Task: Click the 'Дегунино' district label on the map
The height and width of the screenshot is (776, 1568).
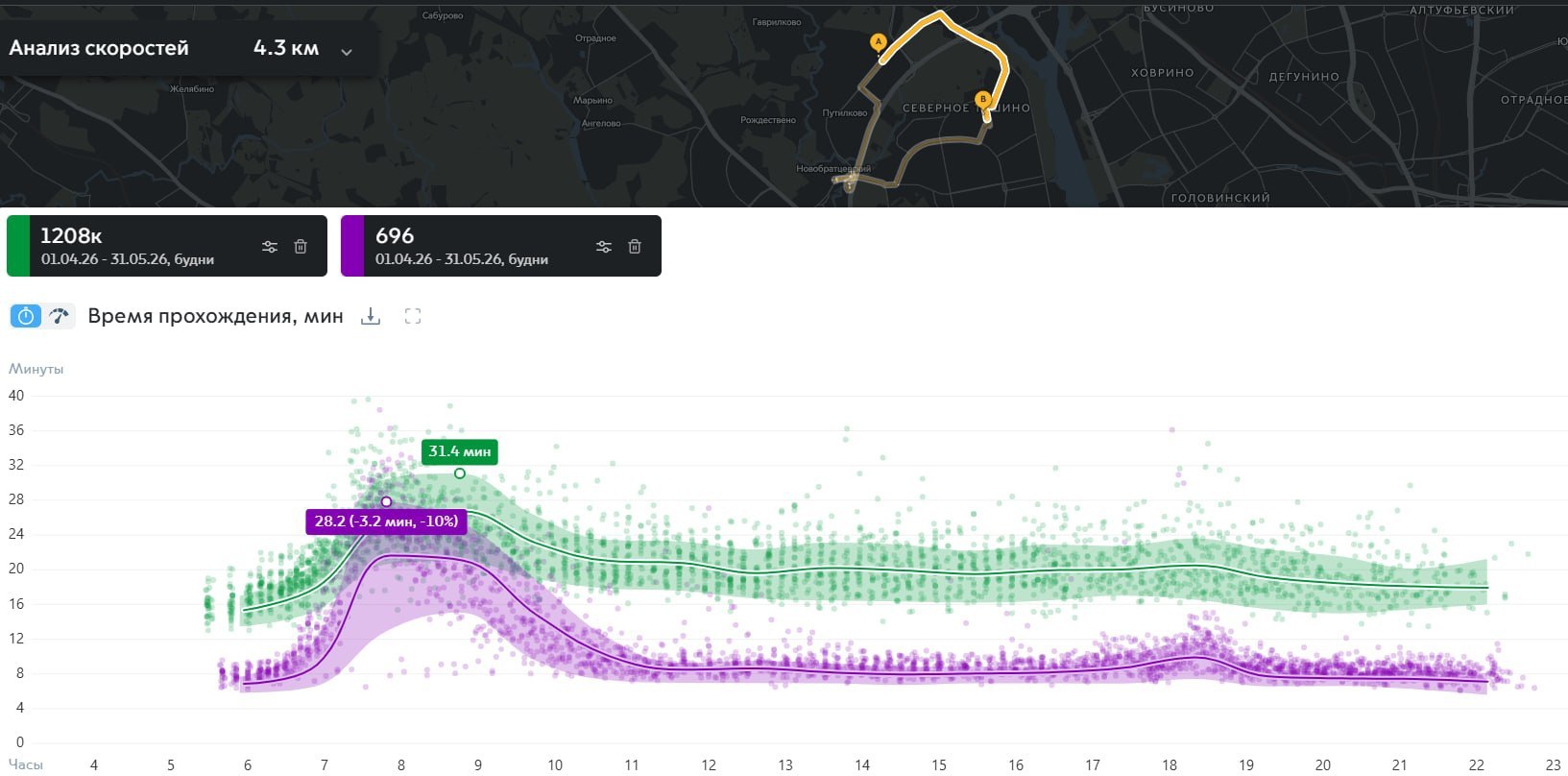Action: [1304, 77]
